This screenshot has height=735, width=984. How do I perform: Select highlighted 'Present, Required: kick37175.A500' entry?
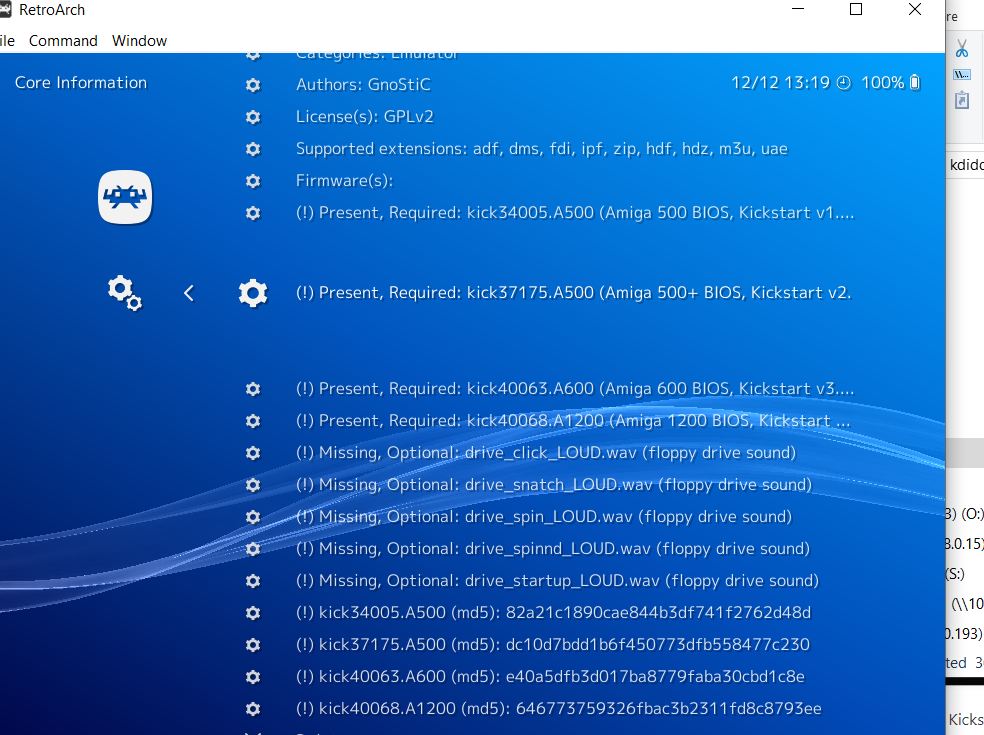tap(574, 293)
